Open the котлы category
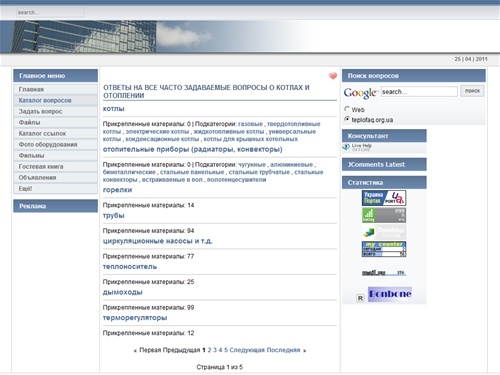Screen dimensions: 500x375 tap(114, 109)
